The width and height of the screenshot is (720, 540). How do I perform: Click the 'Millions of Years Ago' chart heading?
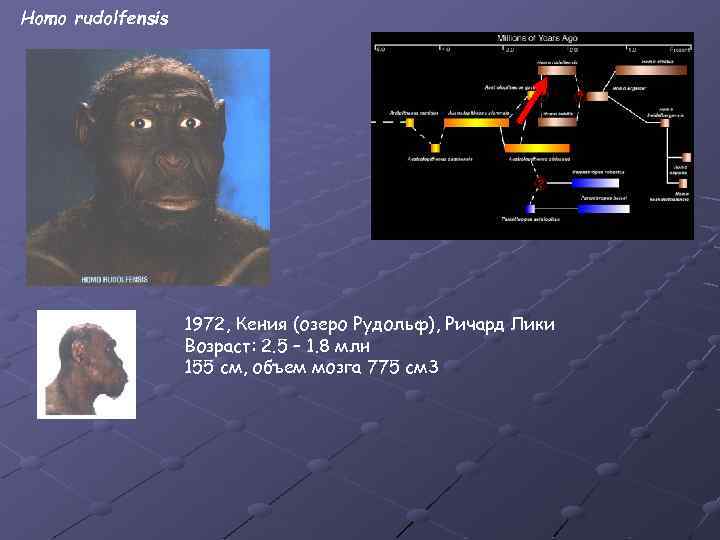click(537, 38)
